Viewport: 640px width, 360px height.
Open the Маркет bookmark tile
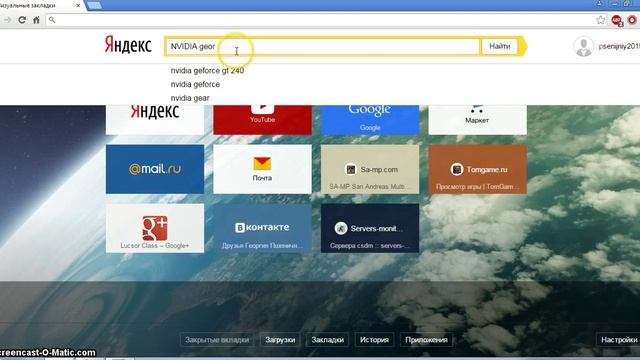click(x=478, y=120)
